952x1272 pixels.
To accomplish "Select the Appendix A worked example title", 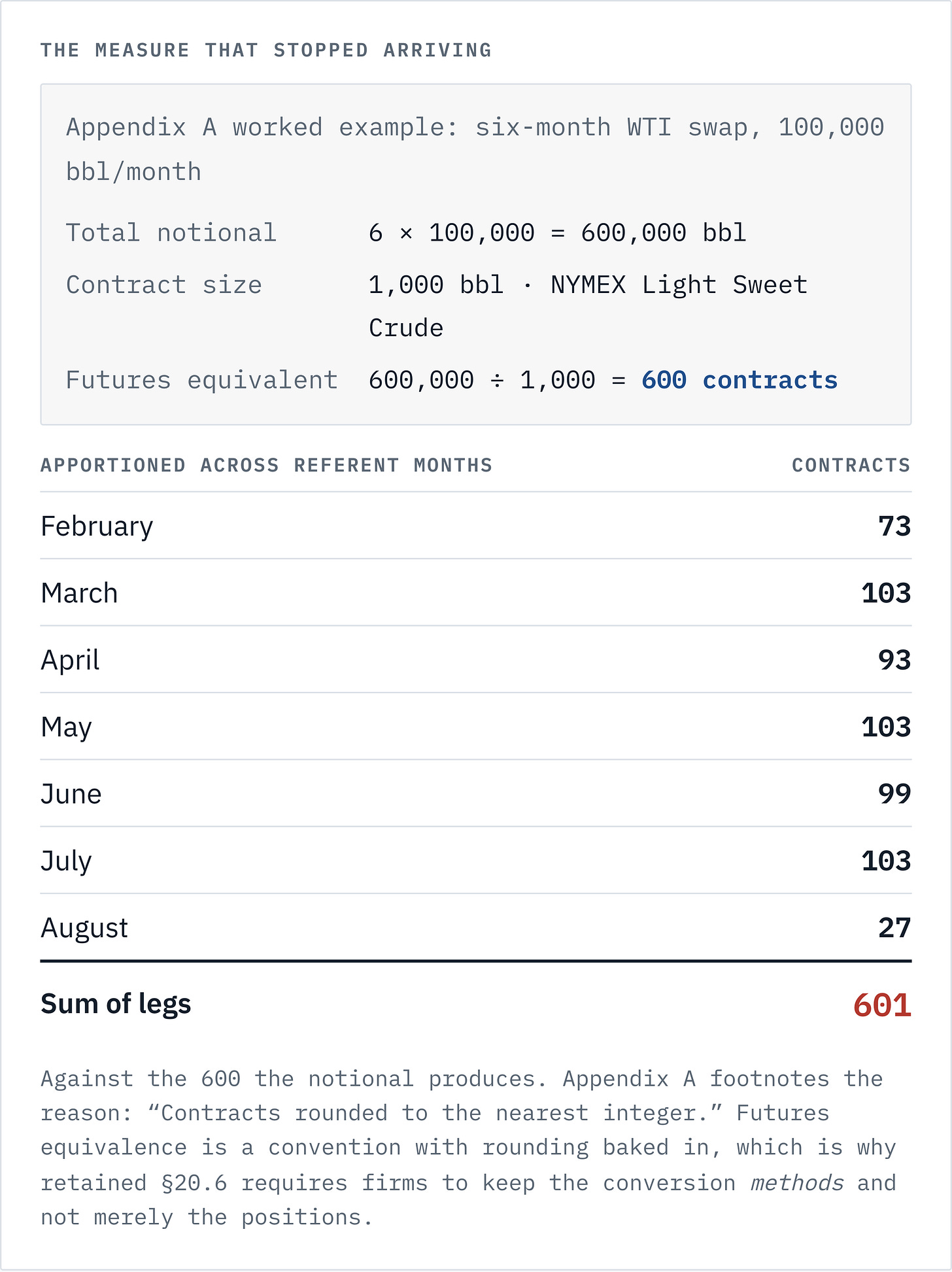I will tap(475, 149).
